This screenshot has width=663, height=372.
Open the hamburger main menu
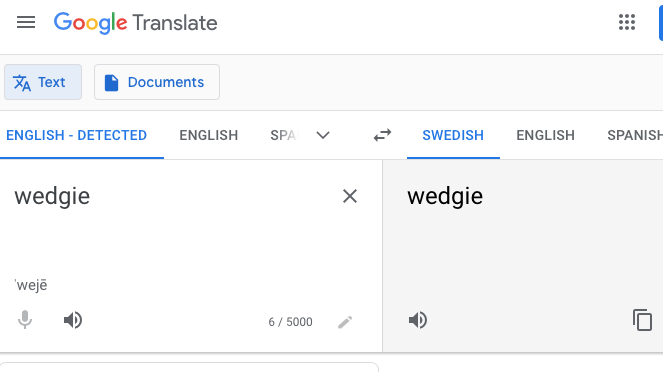tap(26, 22)
